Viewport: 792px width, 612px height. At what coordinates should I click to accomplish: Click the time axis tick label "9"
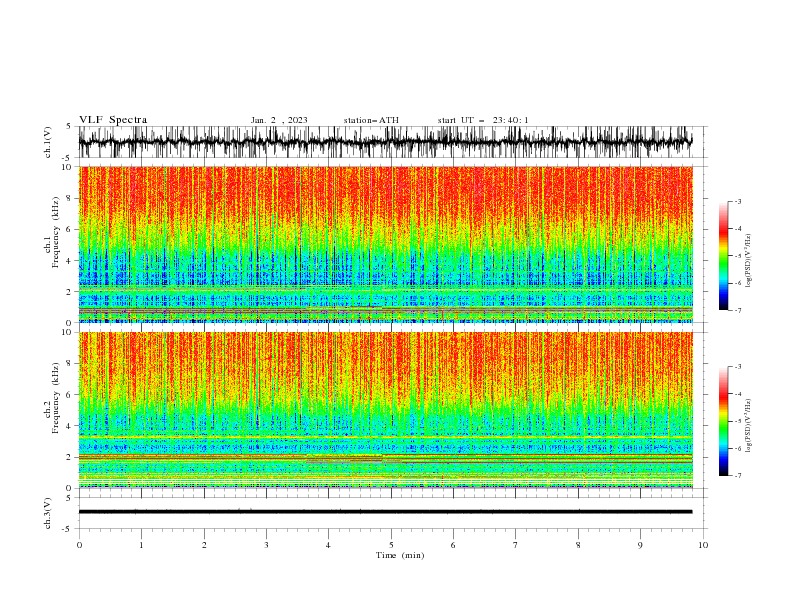coord(640,545)
